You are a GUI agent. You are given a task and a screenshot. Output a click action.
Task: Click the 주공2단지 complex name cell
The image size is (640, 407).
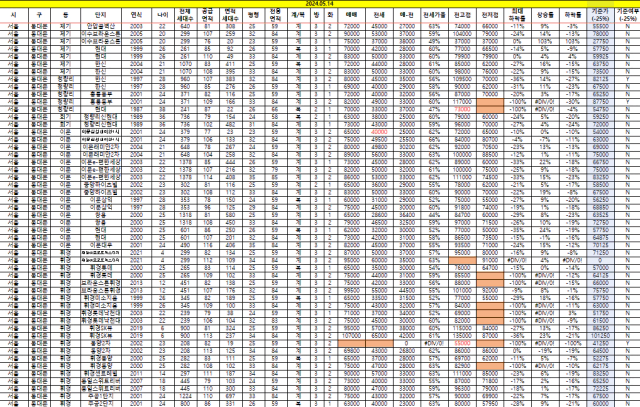(x=101, y=403)
